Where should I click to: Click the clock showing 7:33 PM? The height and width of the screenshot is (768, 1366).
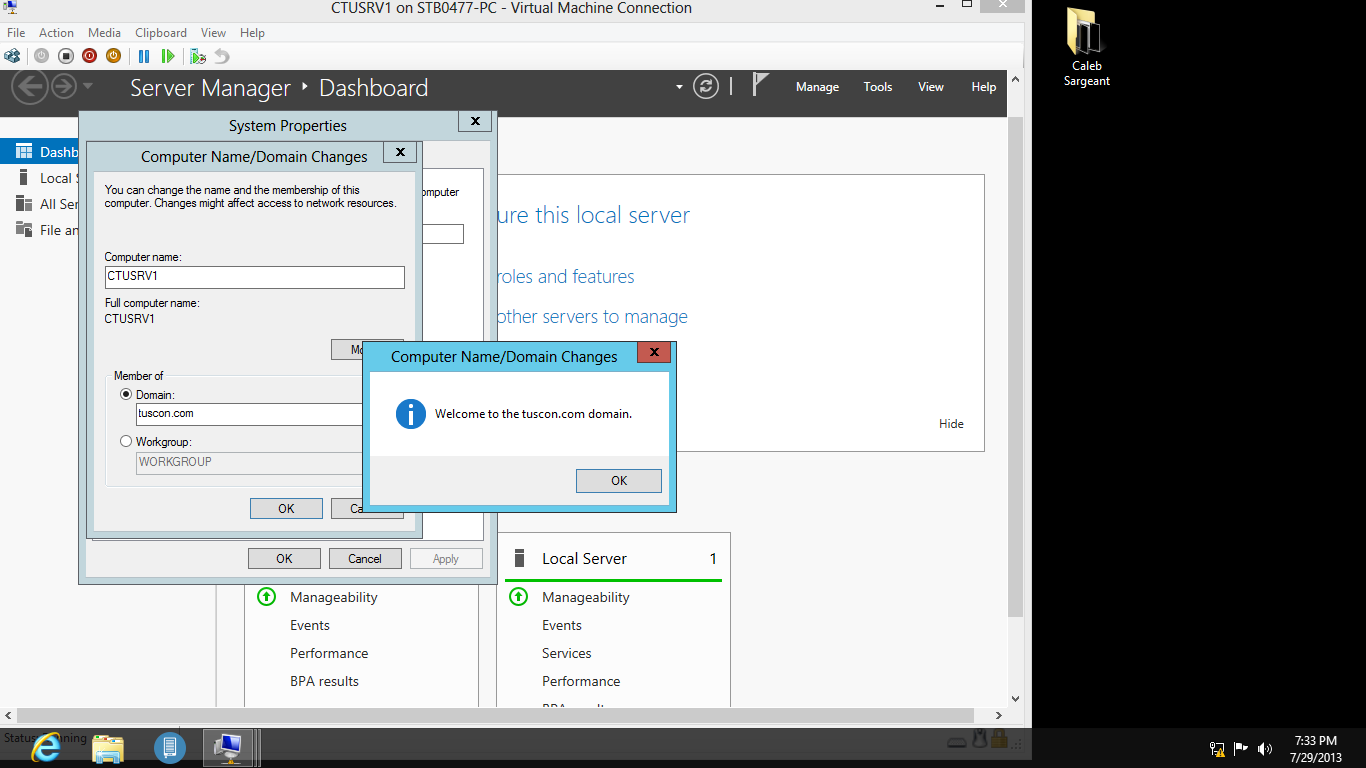click(x=1315, y=749)
